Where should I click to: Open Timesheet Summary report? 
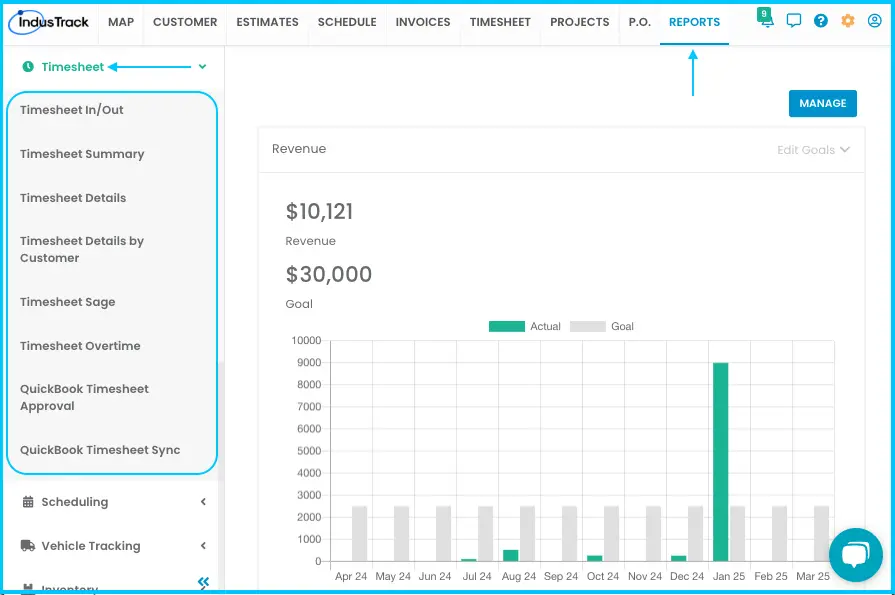[82, 154]
